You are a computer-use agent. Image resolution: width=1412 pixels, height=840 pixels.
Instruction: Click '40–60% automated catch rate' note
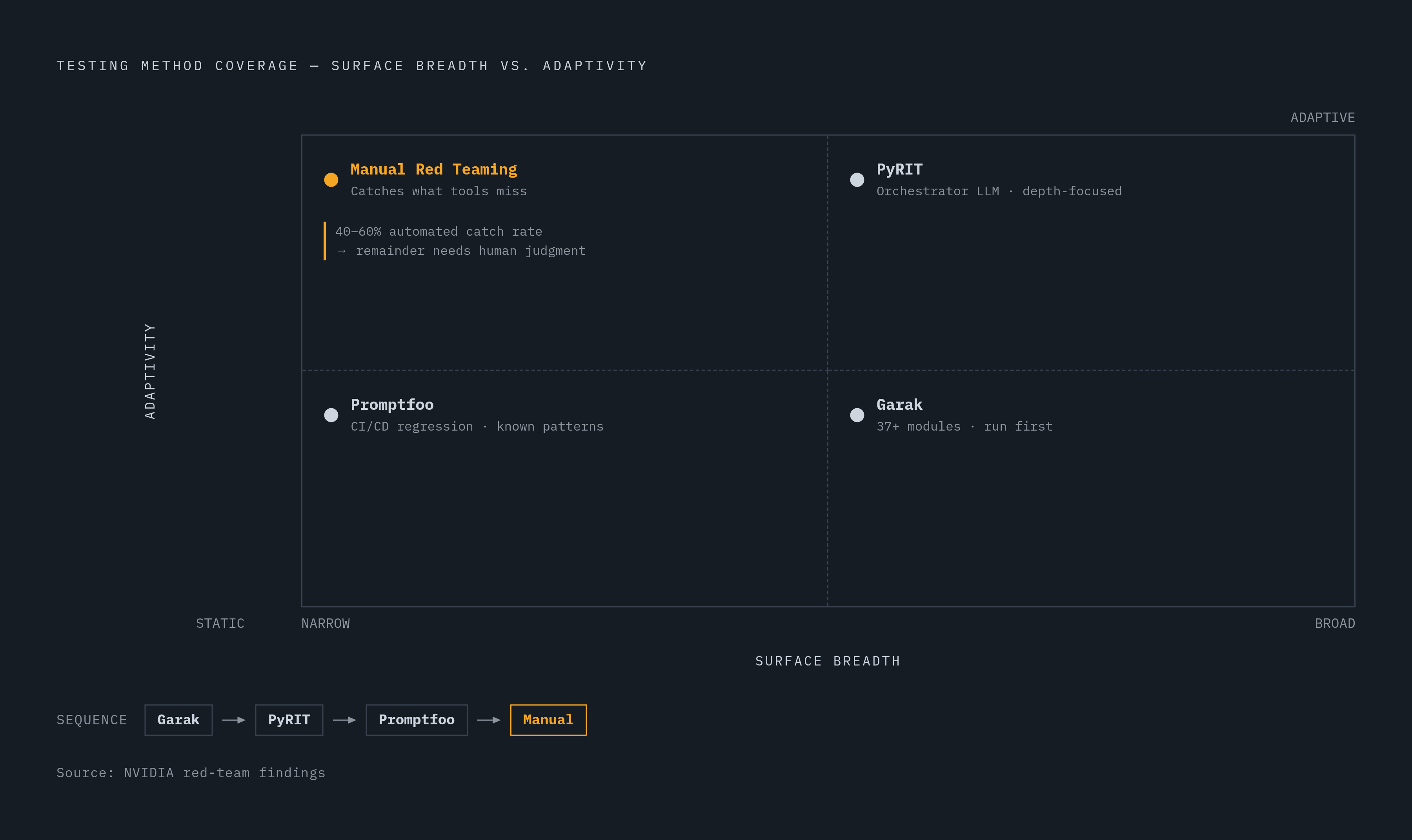[439, 231]
